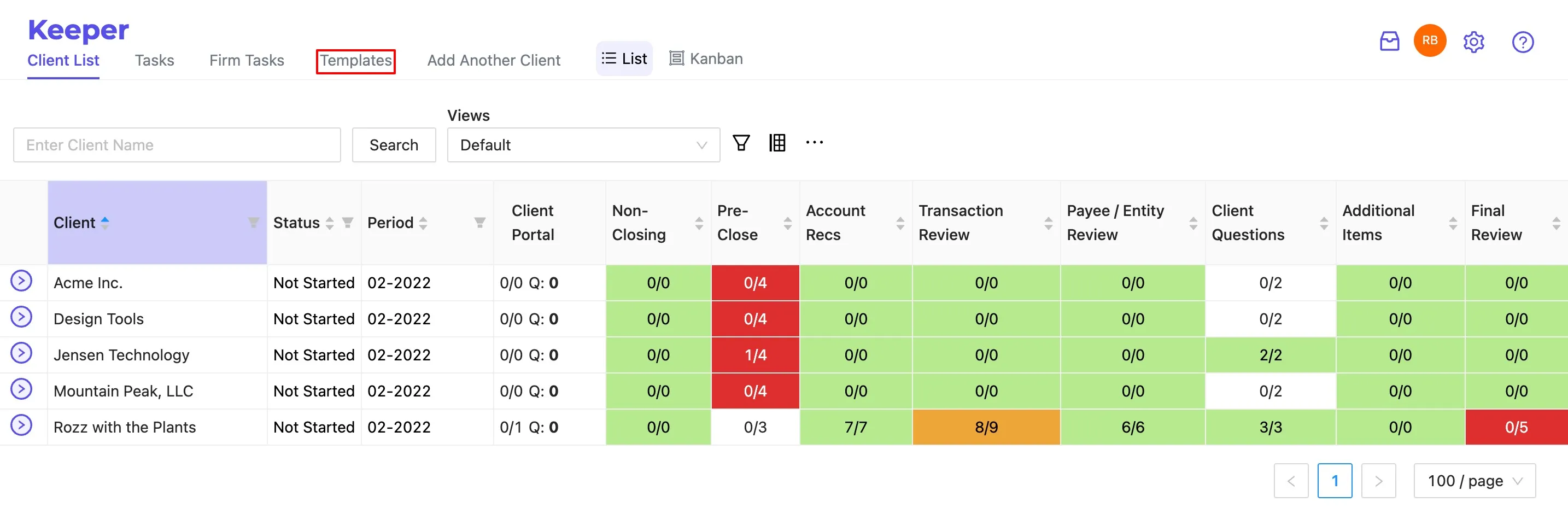Click the Keeper logo
Image resolution: width=1568 pixels, height=525 pixels.
[x=79, y=30]
